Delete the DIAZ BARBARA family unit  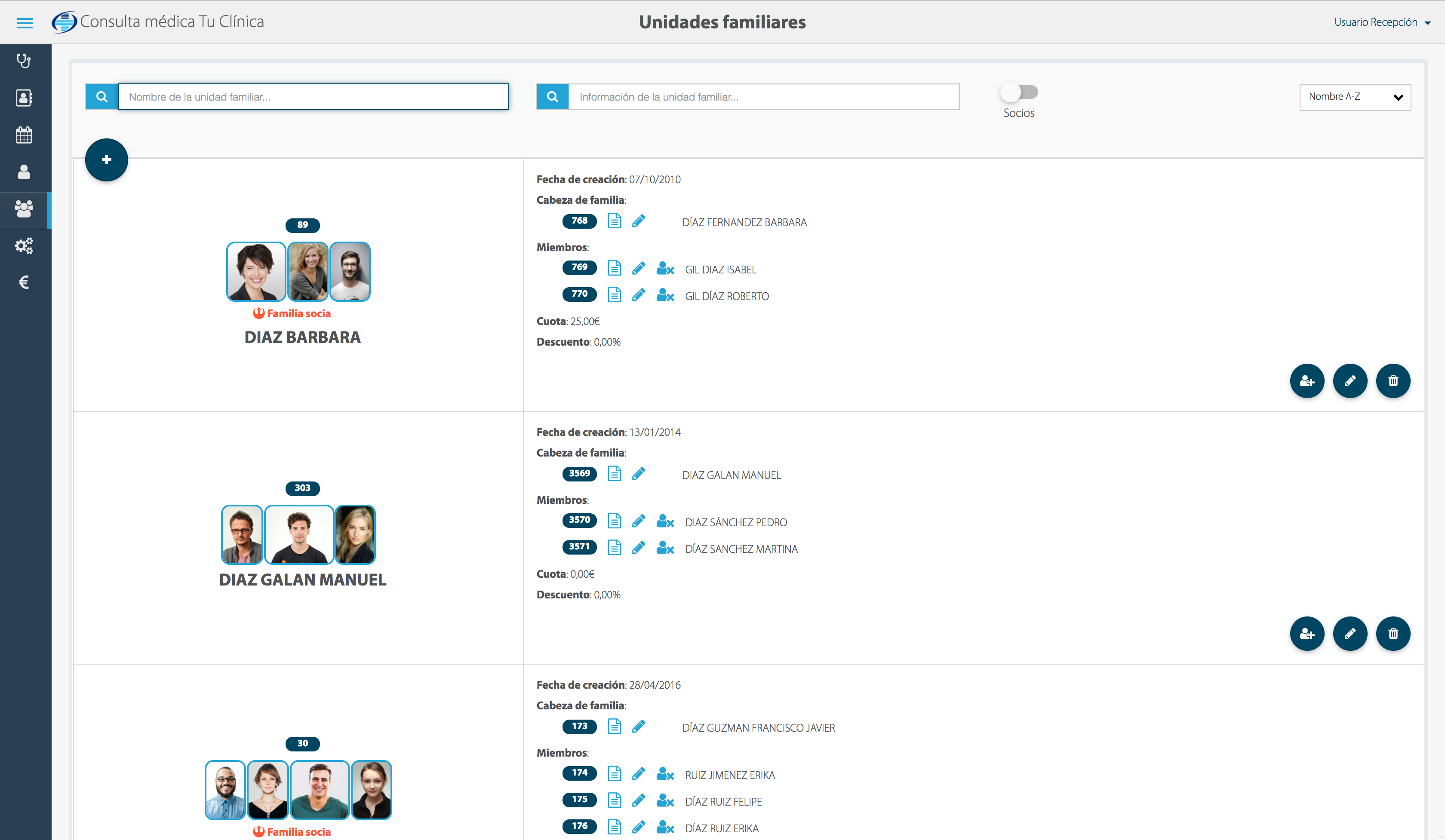(x=1393, y=381)
